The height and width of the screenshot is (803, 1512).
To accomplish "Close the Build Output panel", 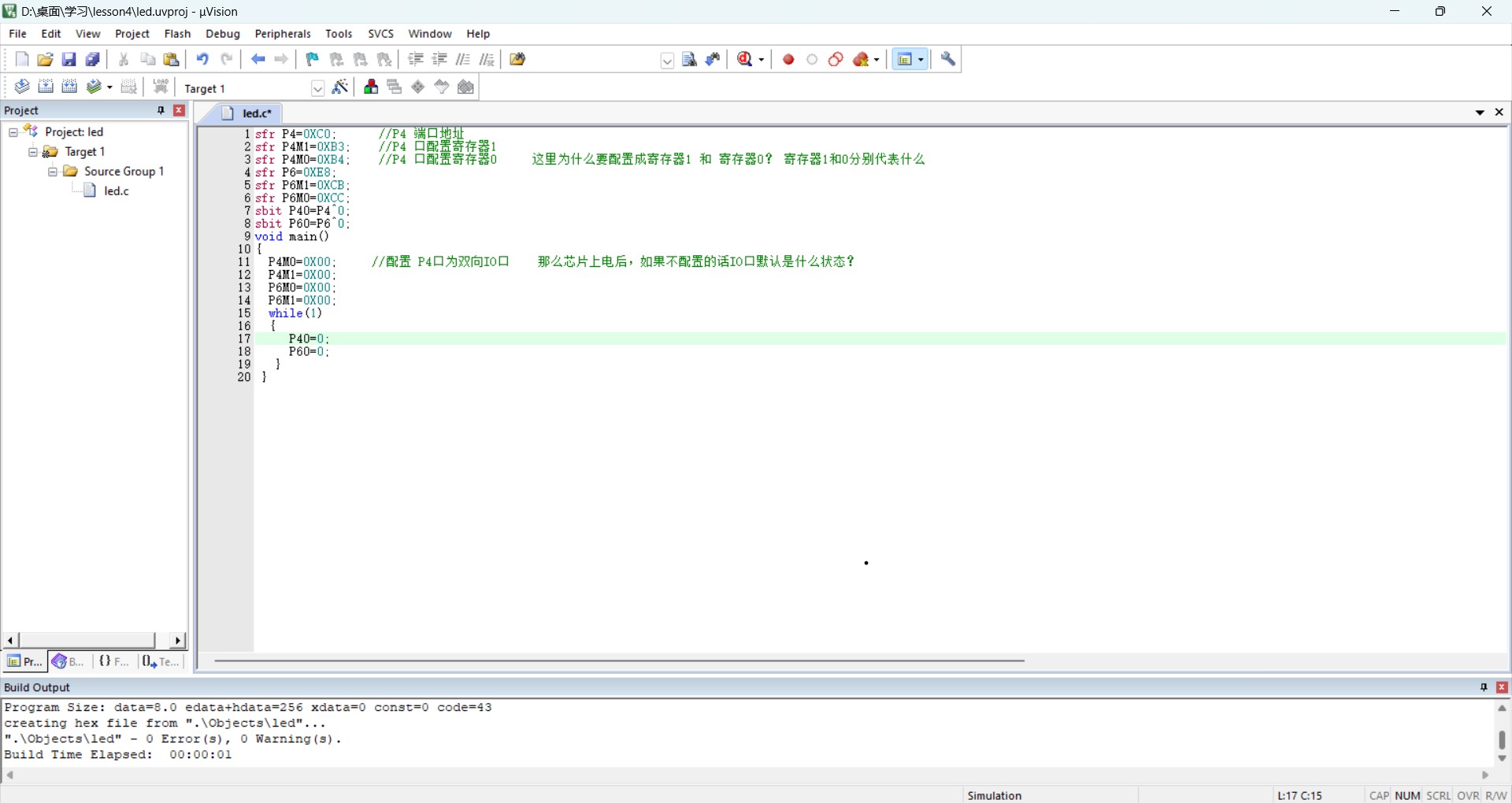I will [1502, 687].
